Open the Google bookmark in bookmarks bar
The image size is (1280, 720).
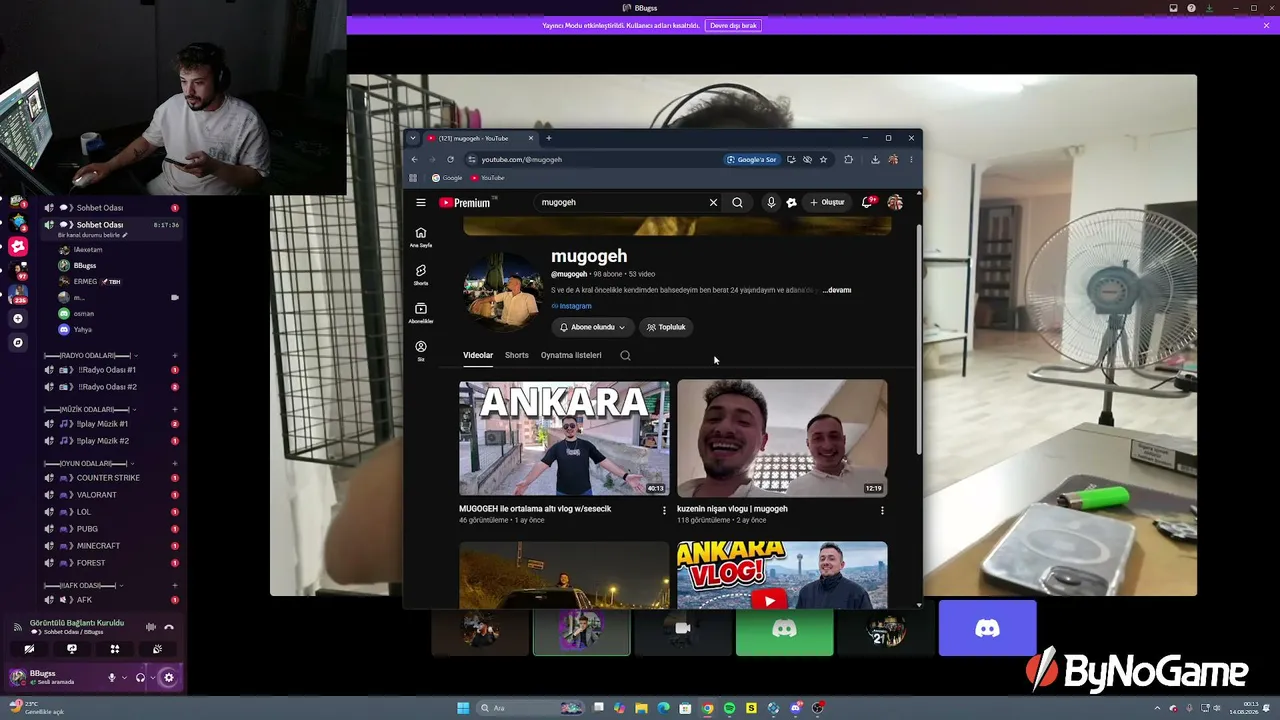pyautogui.click(x=446, y=178)
